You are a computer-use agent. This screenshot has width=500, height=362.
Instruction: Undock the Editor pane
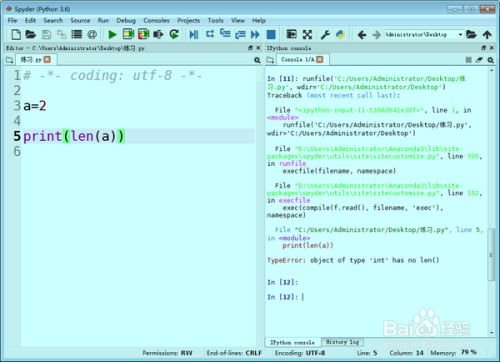(x=250, y=48)
